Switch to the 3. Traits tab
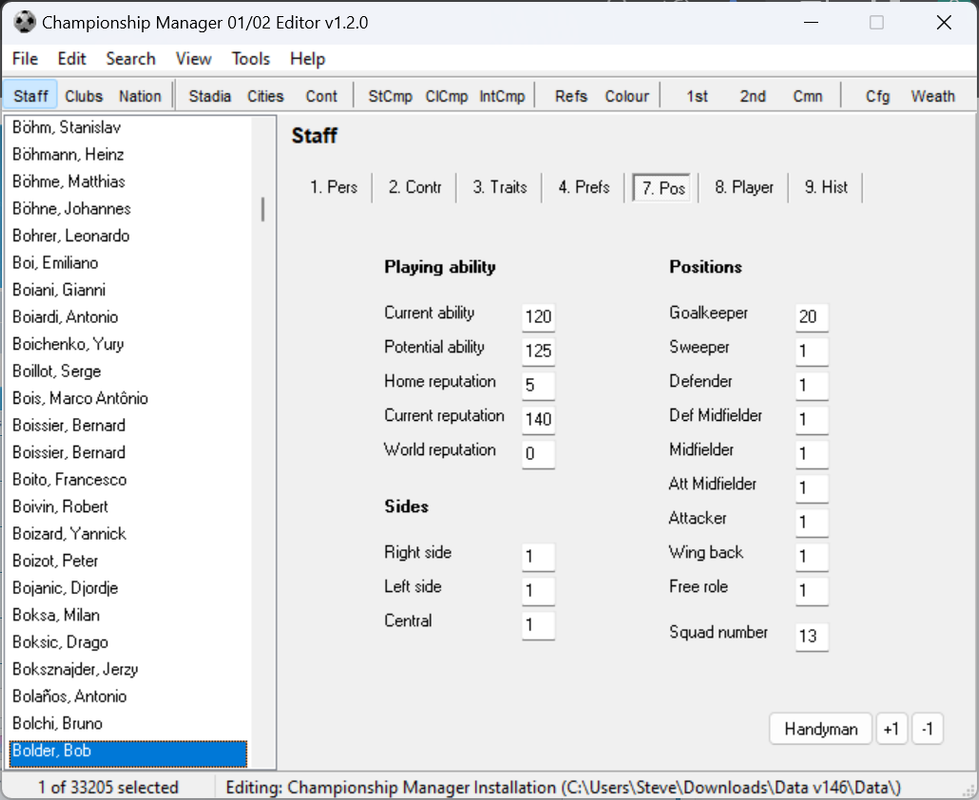979x800 pixels. (x=499, y=187)
